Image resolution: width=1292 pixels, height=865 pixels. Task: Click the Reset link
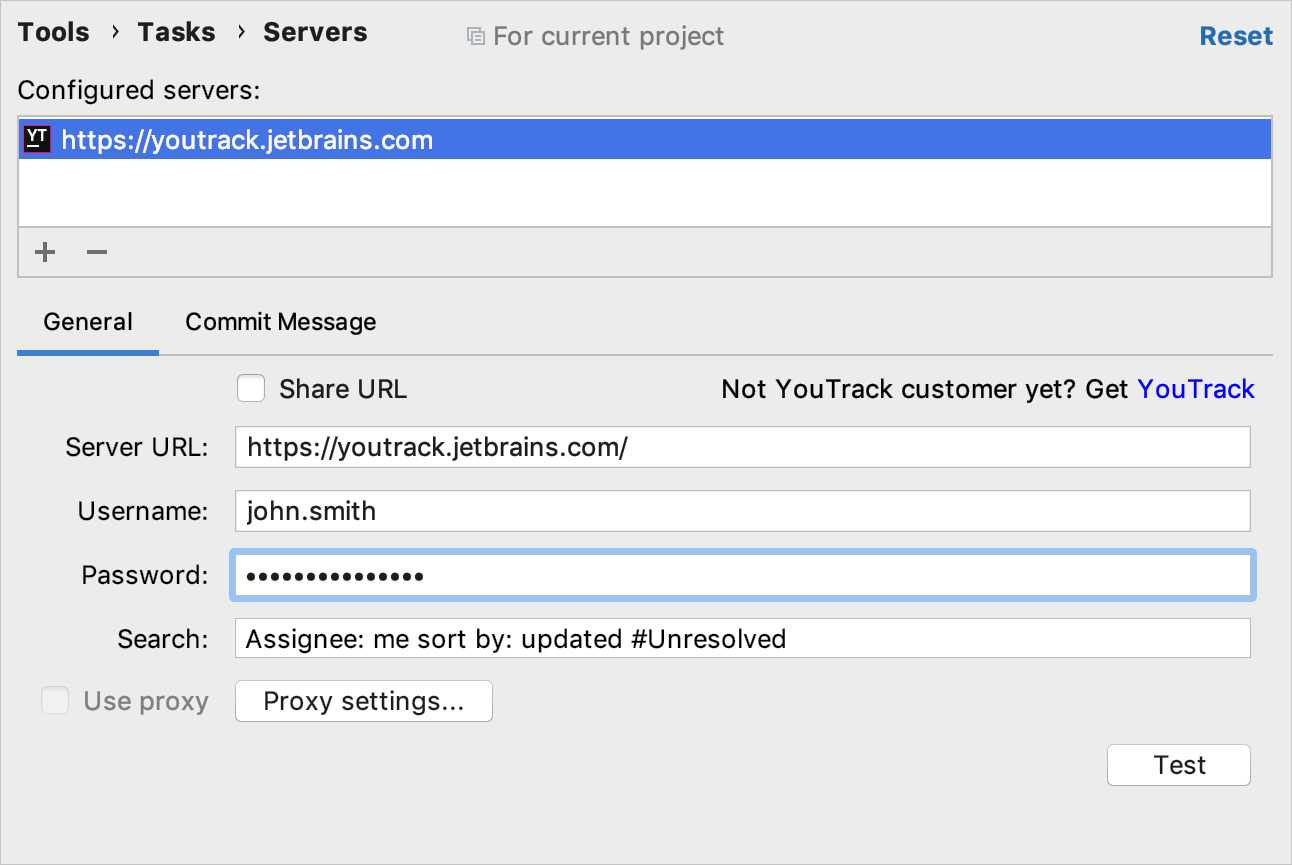1236,36
